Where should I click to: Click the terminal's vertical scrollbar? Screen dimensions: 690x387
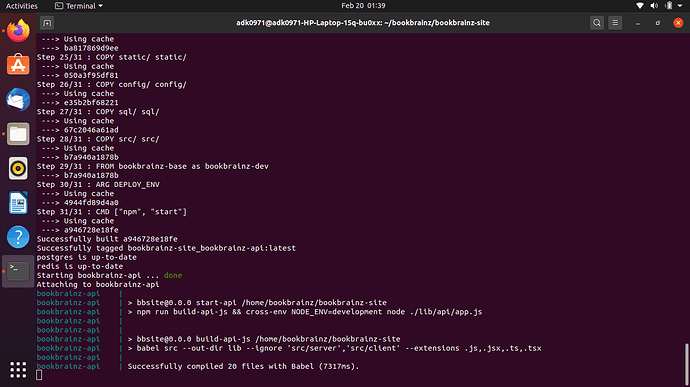pos(686,361)
